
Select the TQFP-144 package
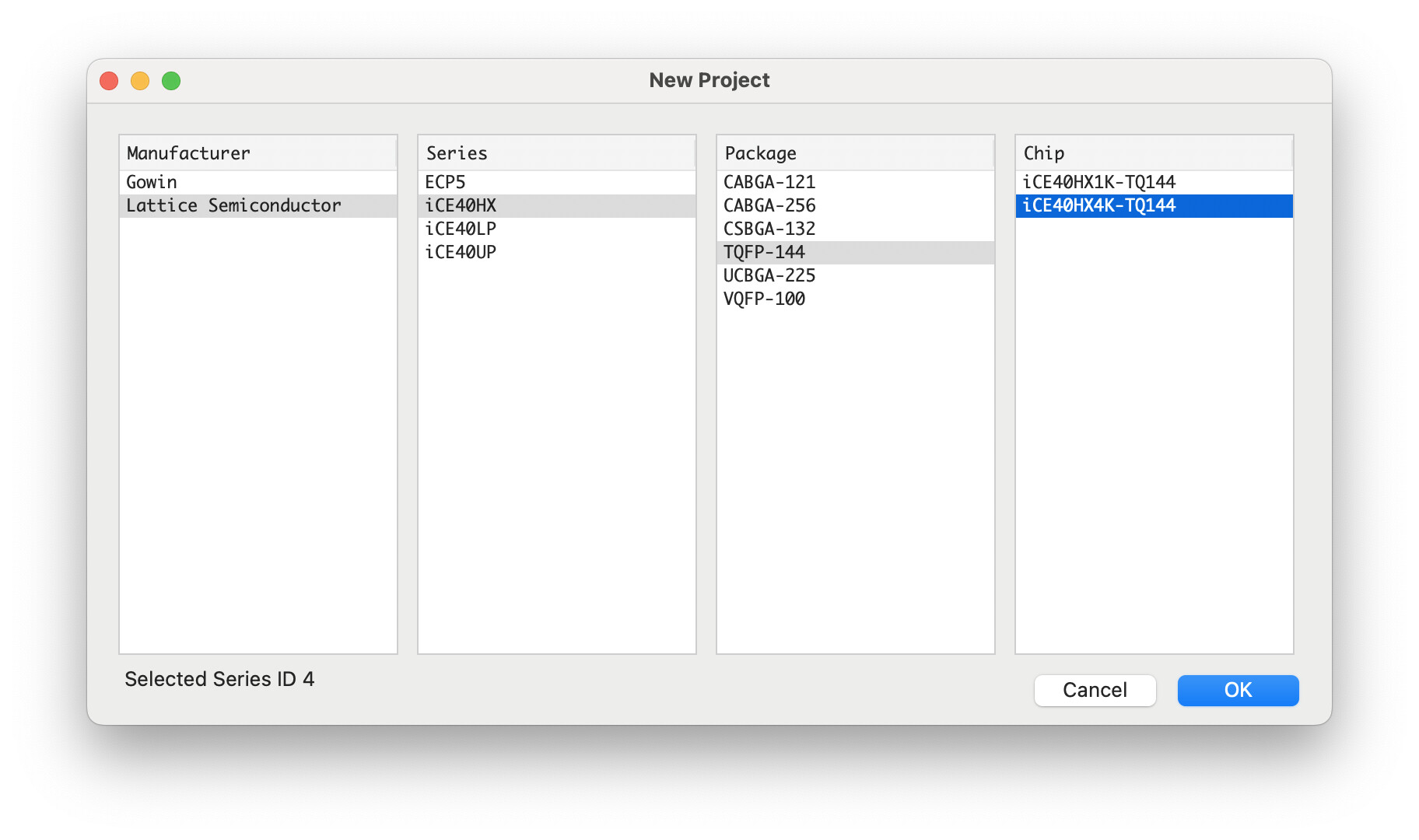point(856,252)
